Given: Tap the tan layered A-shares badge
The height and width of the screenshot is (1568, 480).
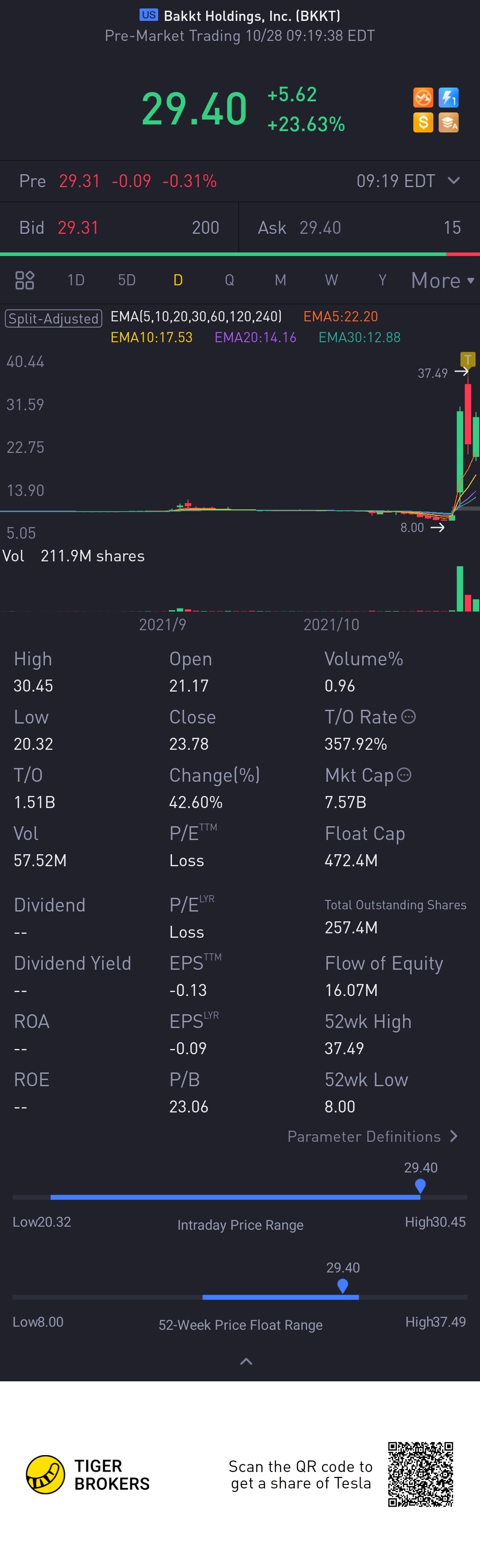Looking at the screenshot, I should 448,122.
